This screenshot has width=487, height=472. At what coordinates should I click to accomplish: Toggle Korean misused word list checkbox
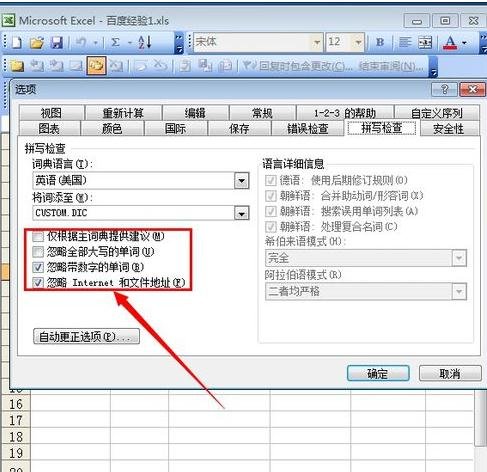point(270,211)
